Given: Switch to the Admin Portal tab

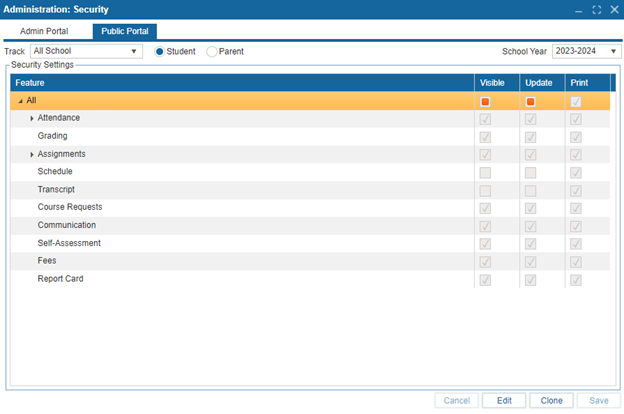Looking at the screenshot, I should (46, 31).
